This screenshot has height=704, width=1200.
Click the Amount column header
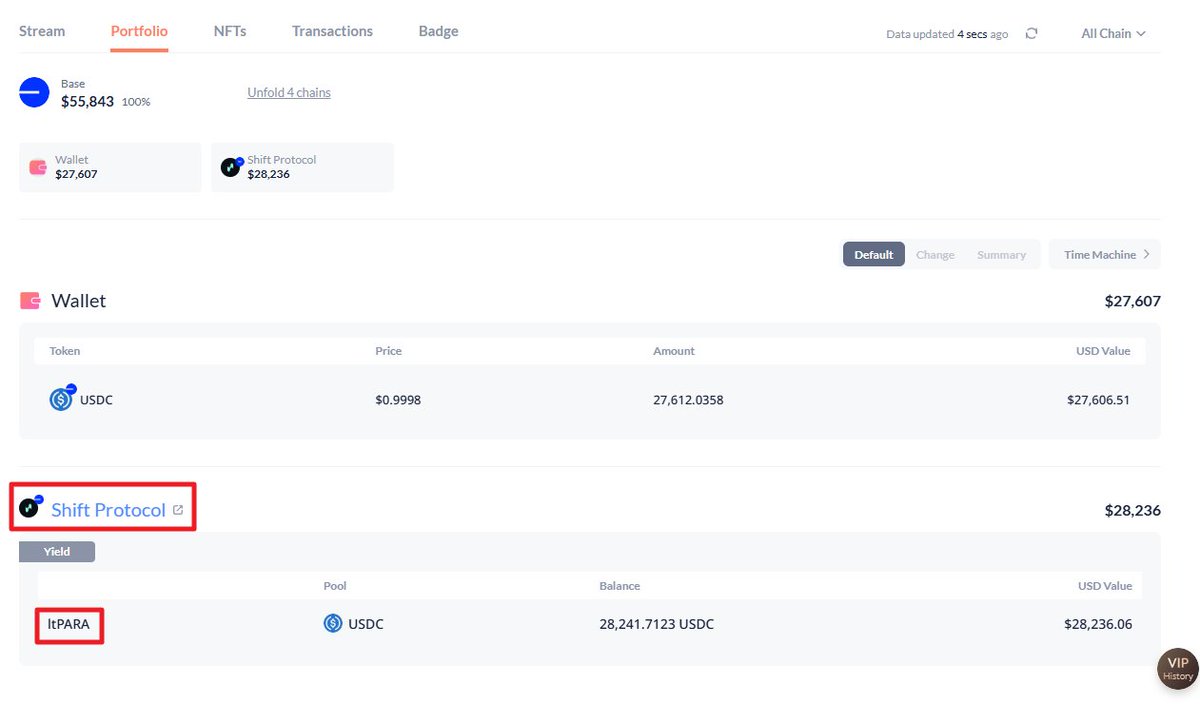674,351
